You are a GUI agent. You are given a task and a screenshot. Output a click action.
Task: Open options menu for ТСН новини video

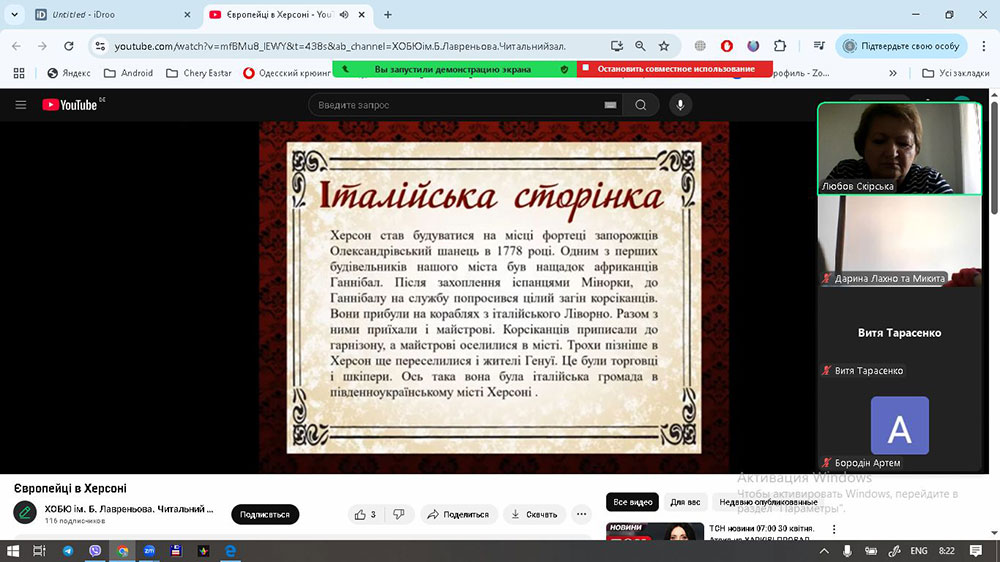click(834, 529)
